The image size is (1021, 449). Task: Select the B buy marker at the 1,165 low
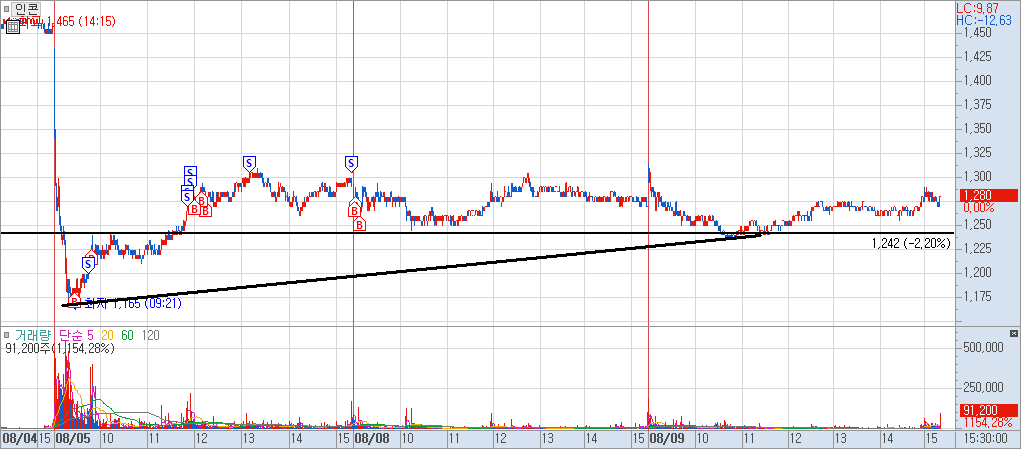[74, 301]
